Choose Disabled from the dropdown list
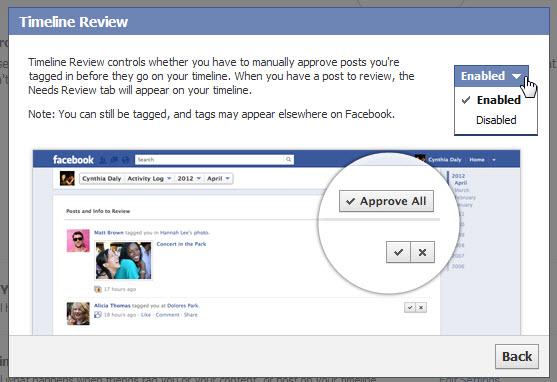The width and height of the screenshot is (557, 382). point(496,120)
